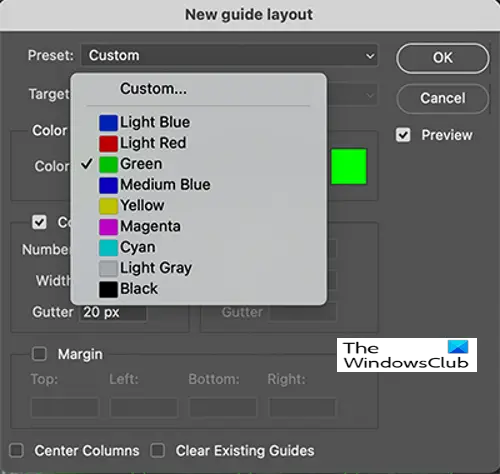Confirm with the OK button
Viewport: 500px width, 474px height.
tap(443, 58)
